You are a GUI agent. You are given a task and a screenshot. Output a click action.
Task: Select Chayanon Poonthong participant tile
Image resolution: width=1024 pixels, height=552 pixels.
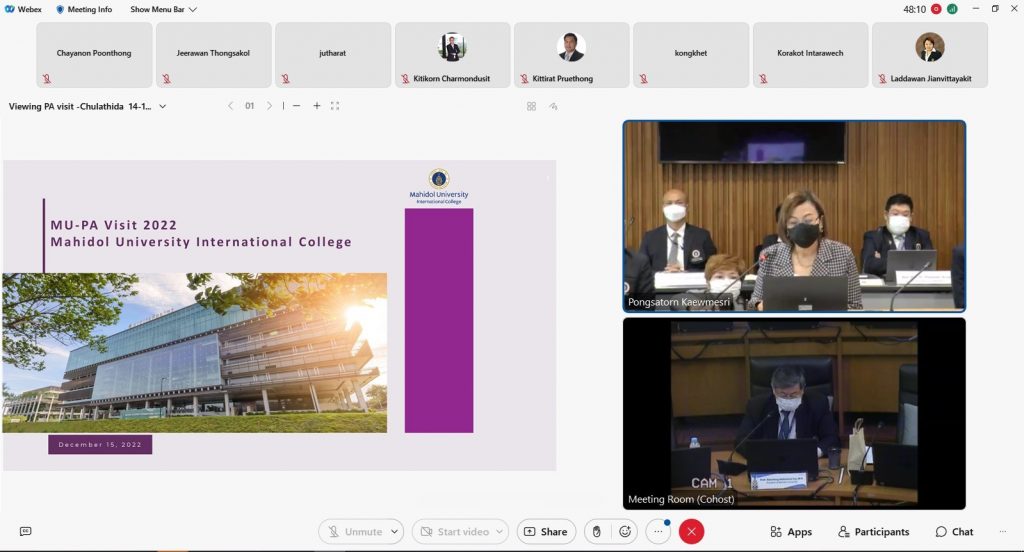[94, 55]
